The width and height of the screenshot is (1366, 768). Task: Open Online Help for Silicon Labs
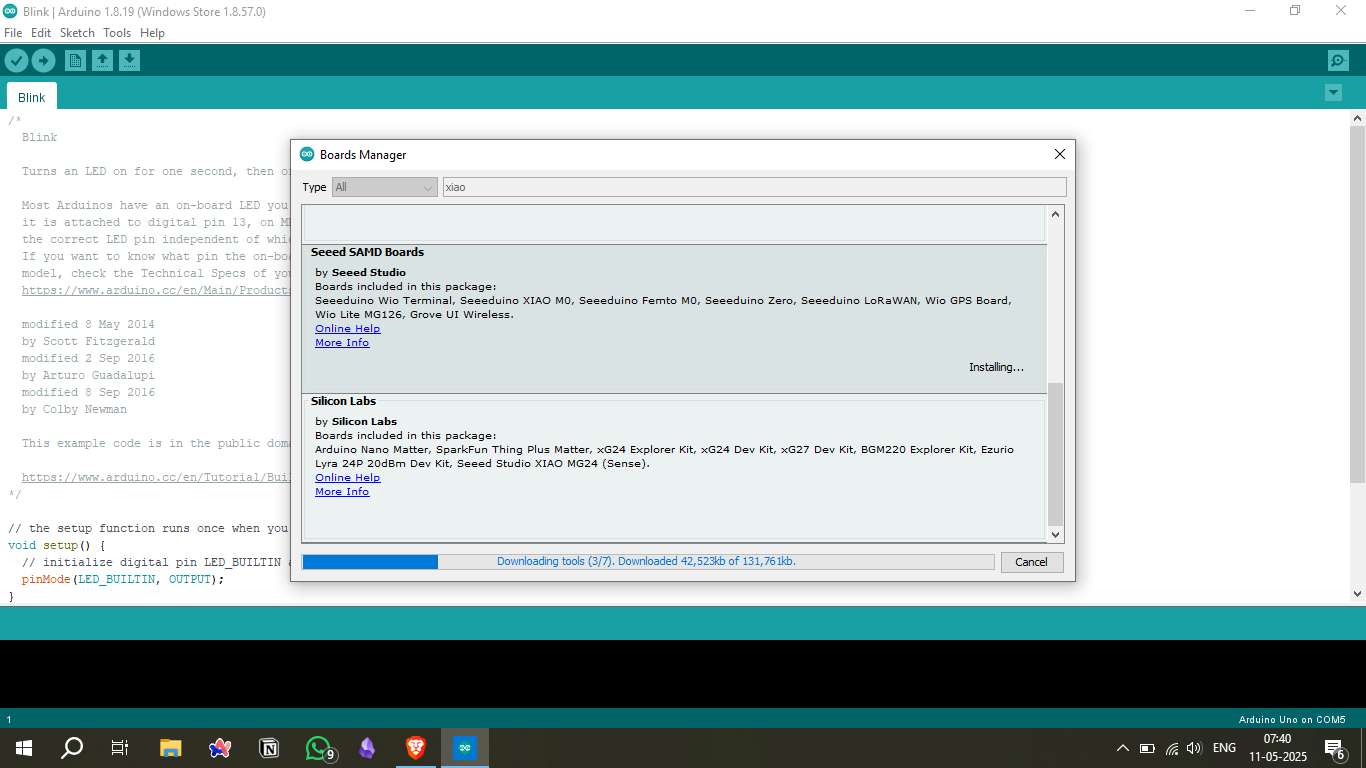(x=347, y=478)
